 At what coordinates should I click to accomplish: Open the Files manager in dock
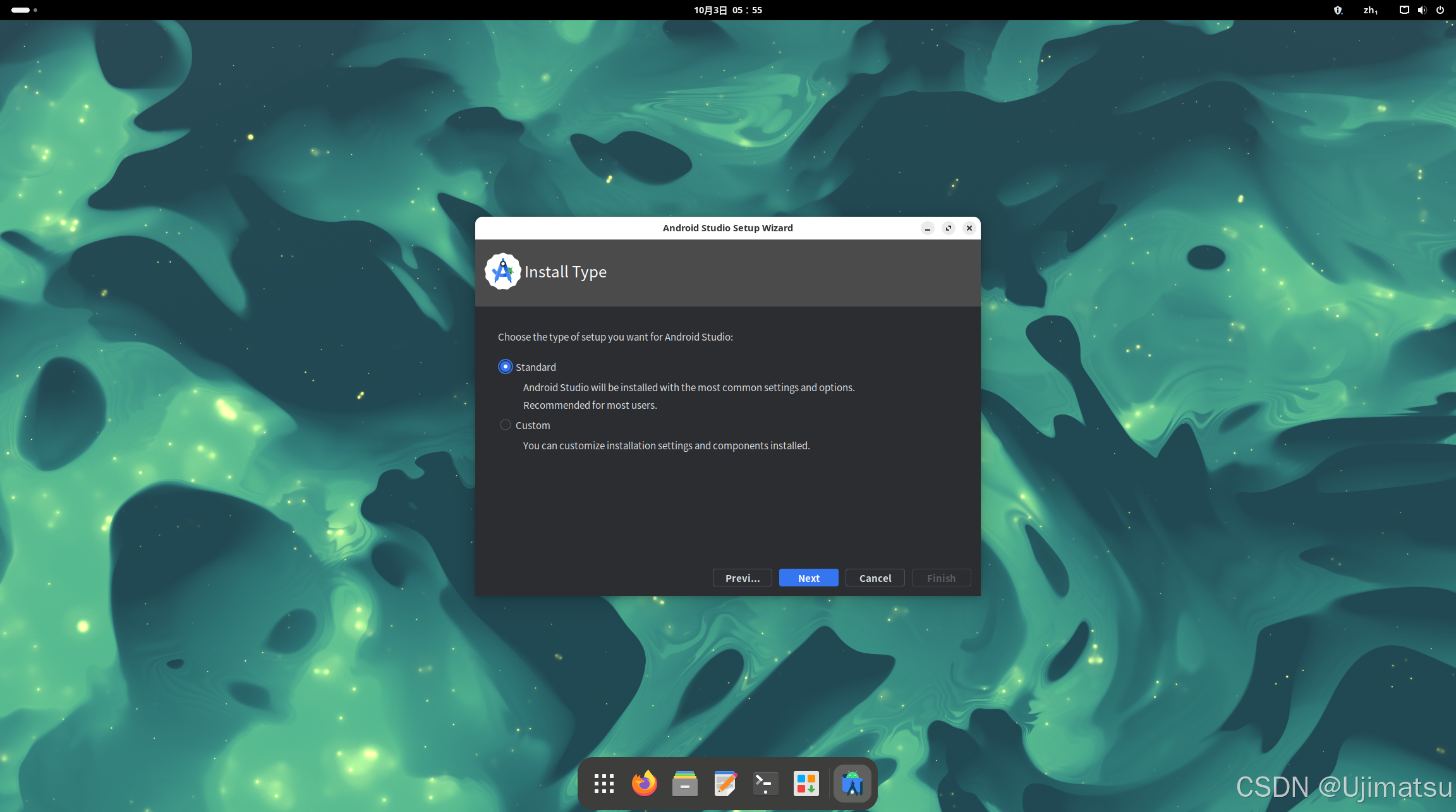click(684, 784)
